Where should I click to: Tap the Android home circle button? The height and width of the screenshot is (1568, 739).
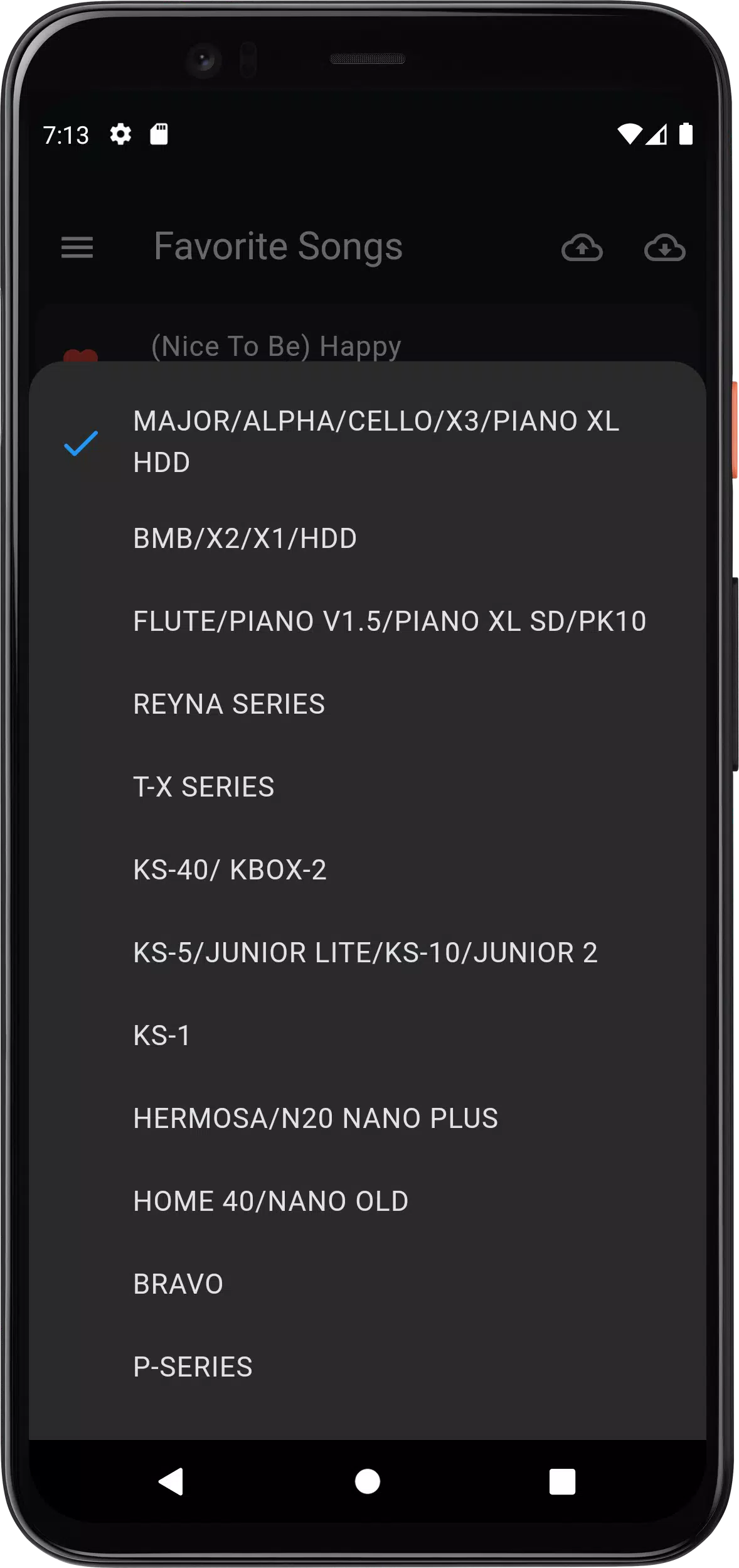368,1481
